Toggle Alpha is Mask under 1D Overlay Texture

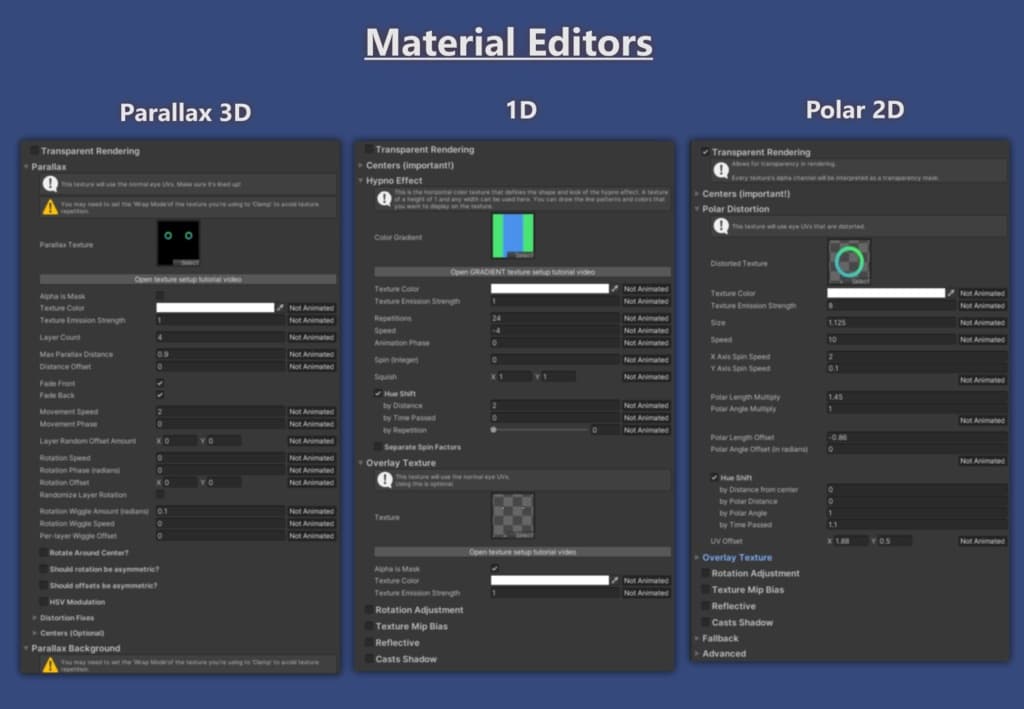pos(494,568)
